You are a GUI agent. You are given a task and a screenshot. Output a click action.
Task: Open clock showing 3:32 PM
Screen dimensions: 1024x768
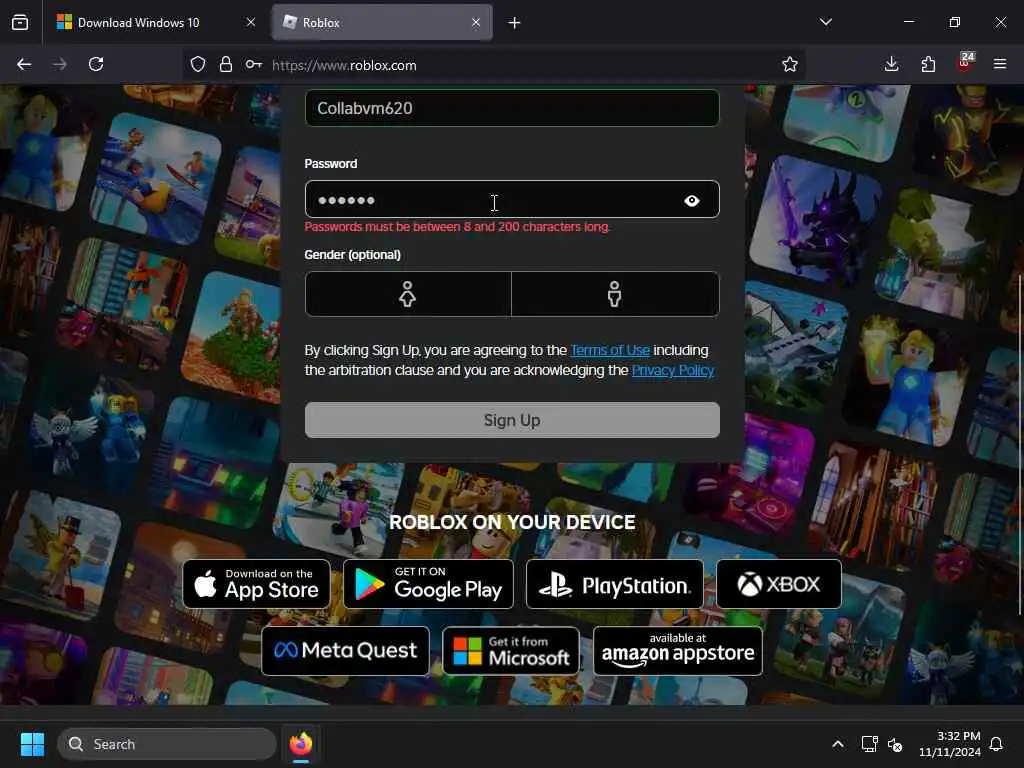pyautogui.click(x=950, y=744)
